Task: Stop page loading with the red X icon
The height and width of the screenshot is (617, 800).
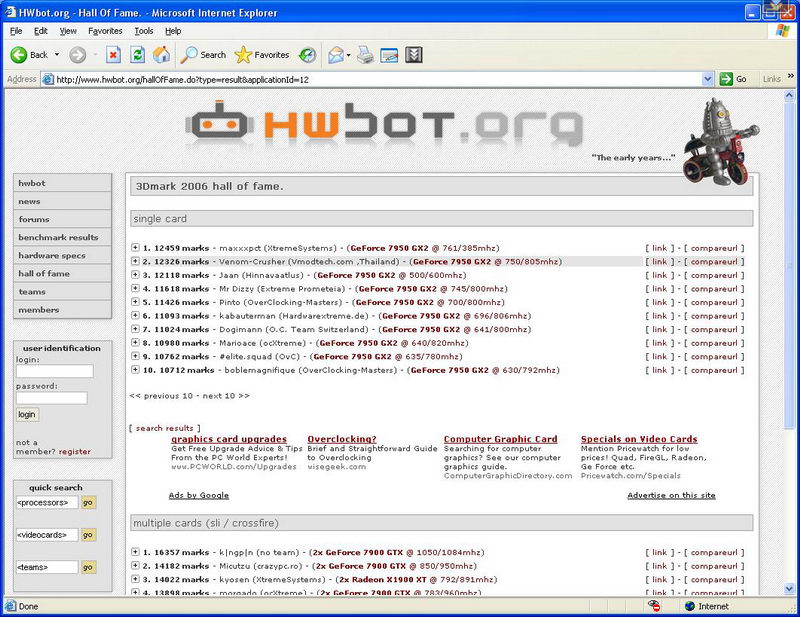Action: [x=113, y=55]
